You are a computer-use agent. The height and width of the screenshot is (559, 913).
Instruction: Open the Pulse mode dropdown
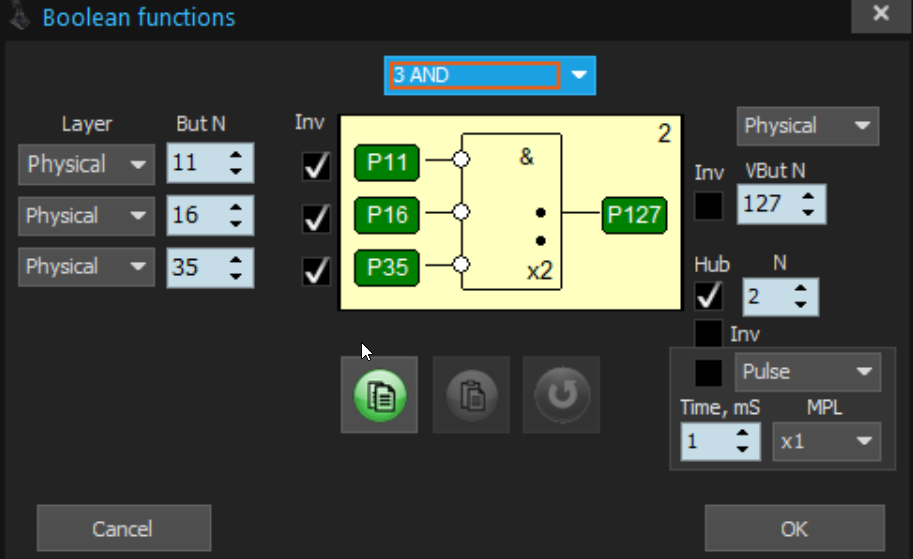(x=808, y=372)
